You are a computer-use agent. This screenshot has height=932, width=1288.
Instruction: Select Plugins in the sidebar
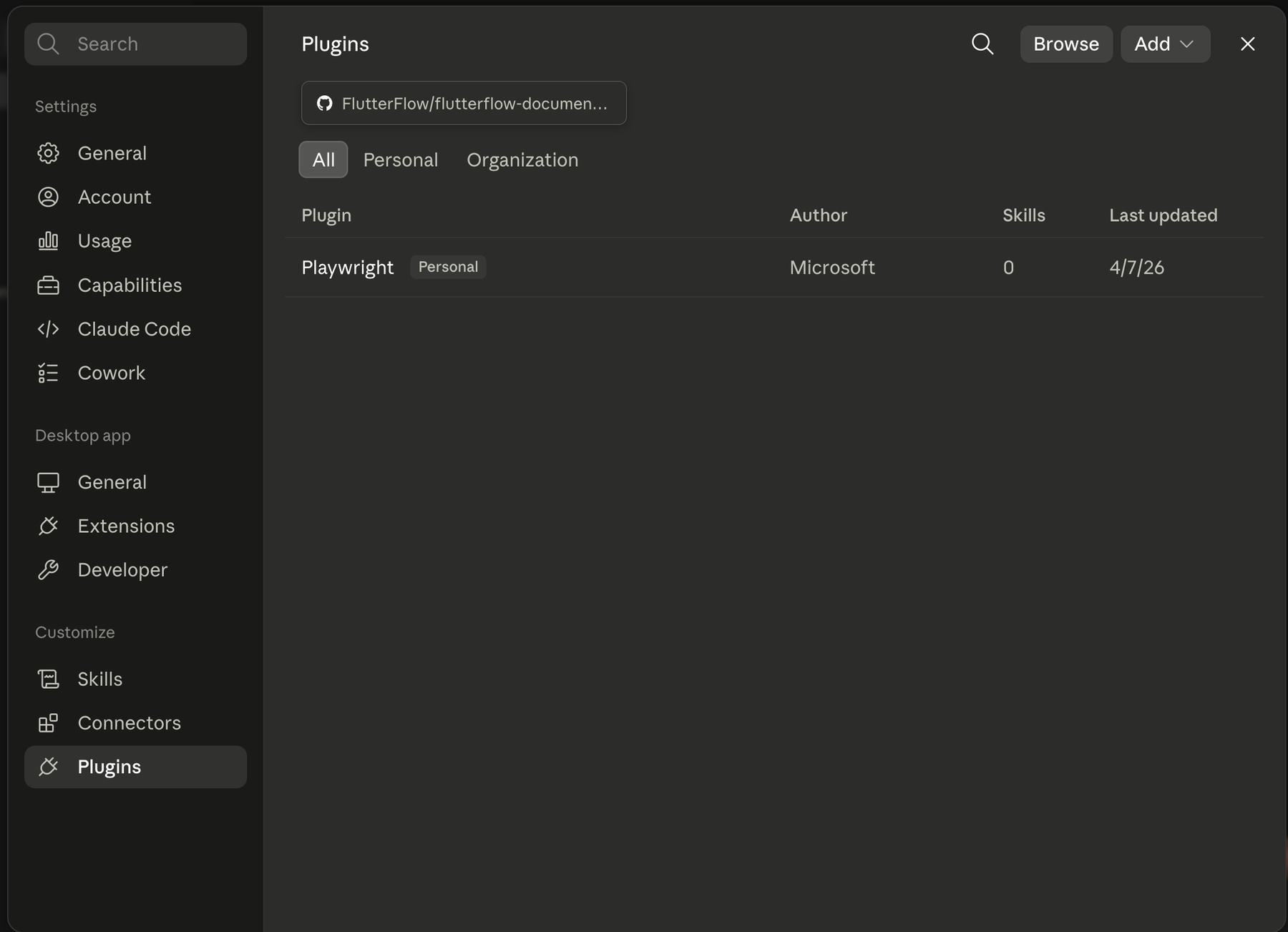click(135, 767)
